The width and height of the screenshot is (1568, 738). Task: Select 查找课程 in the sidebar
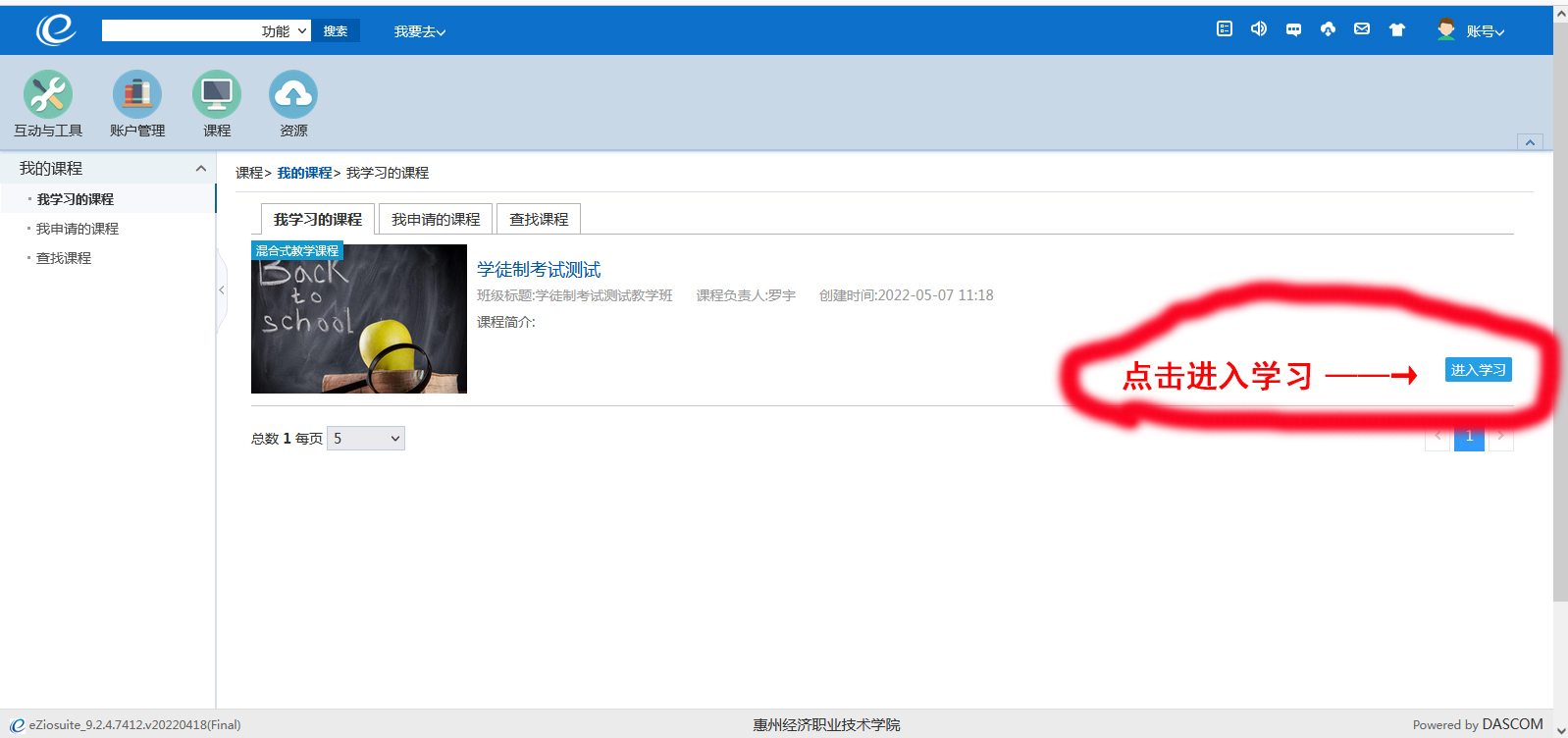click(x=64, y=258)
